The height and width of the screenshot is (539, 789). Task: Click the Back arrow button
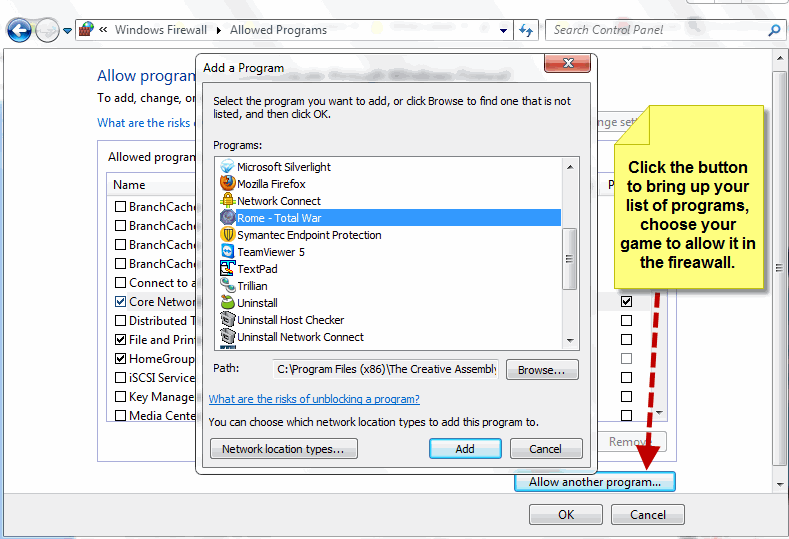[x=19, y=31]
